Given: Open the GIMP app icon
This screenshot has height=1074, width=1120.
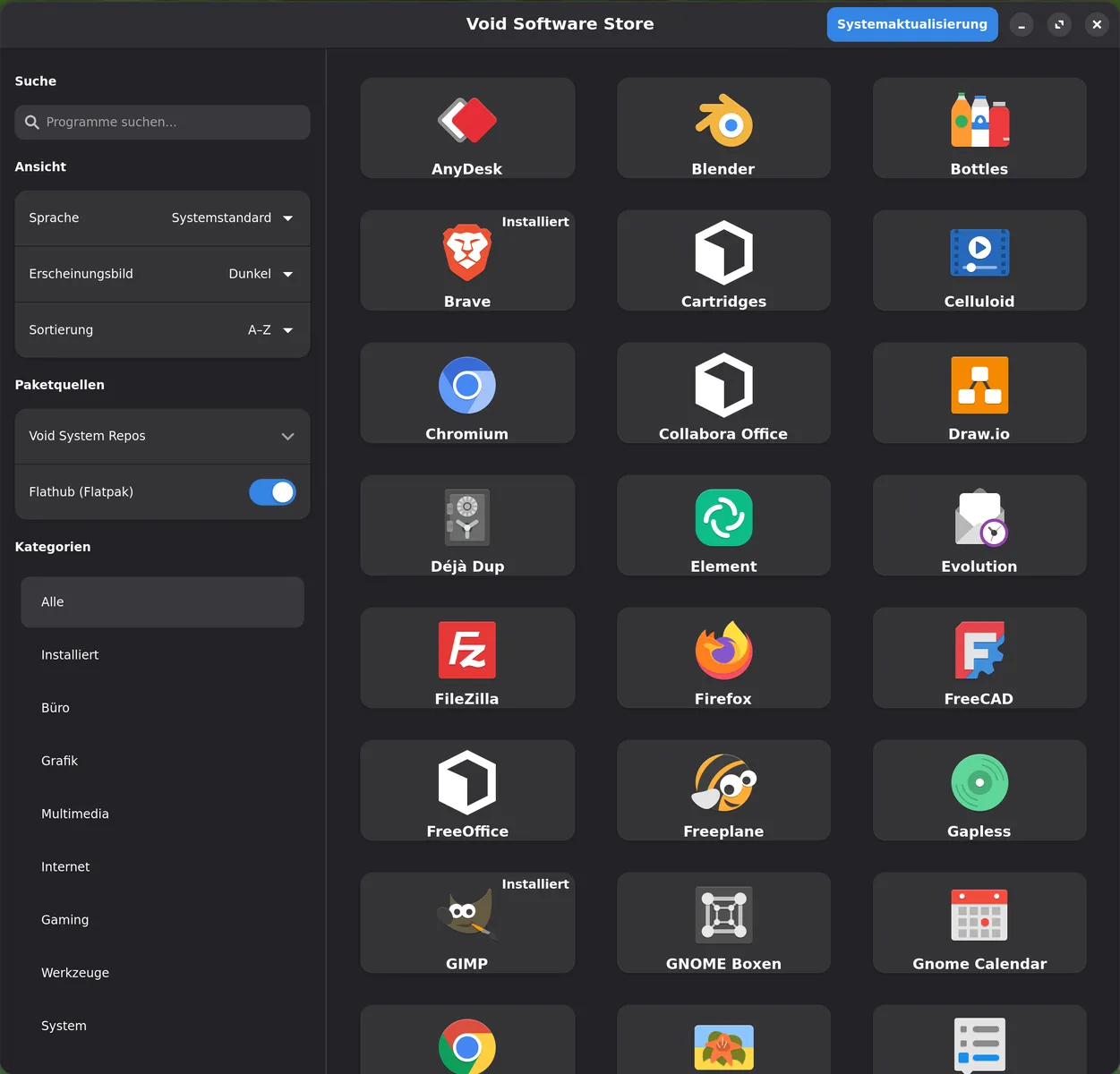Looking at the screenshot, I should (x=466, y=916).
